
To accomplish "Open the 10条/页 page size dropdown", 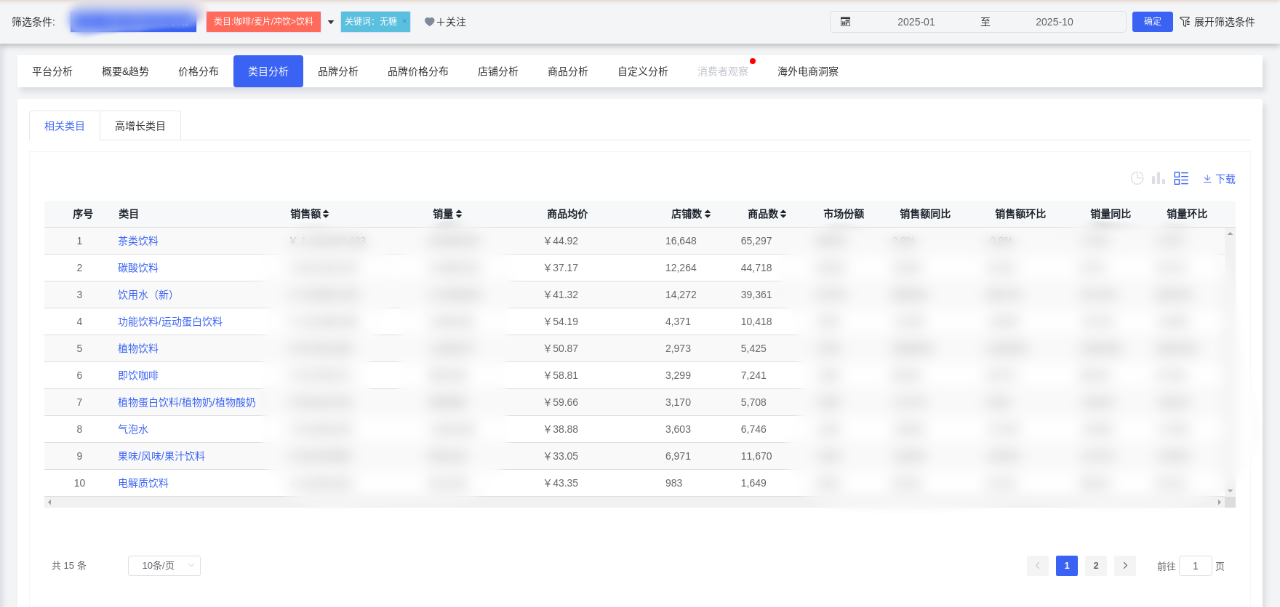I will (164, 566).
